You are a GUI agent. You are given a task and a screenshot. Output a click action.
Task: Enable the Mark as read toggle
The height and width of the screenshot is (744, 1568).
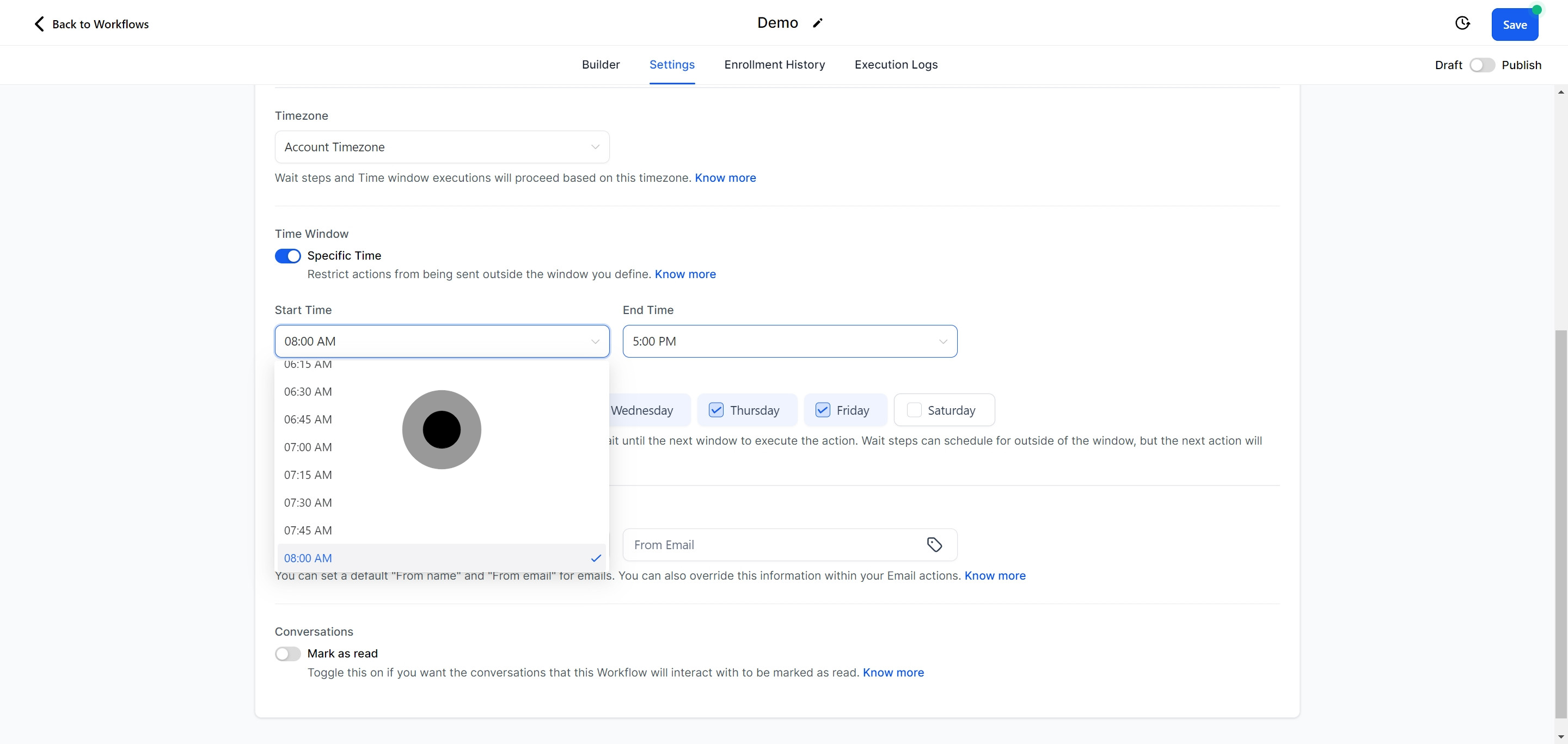pos(287,653)
